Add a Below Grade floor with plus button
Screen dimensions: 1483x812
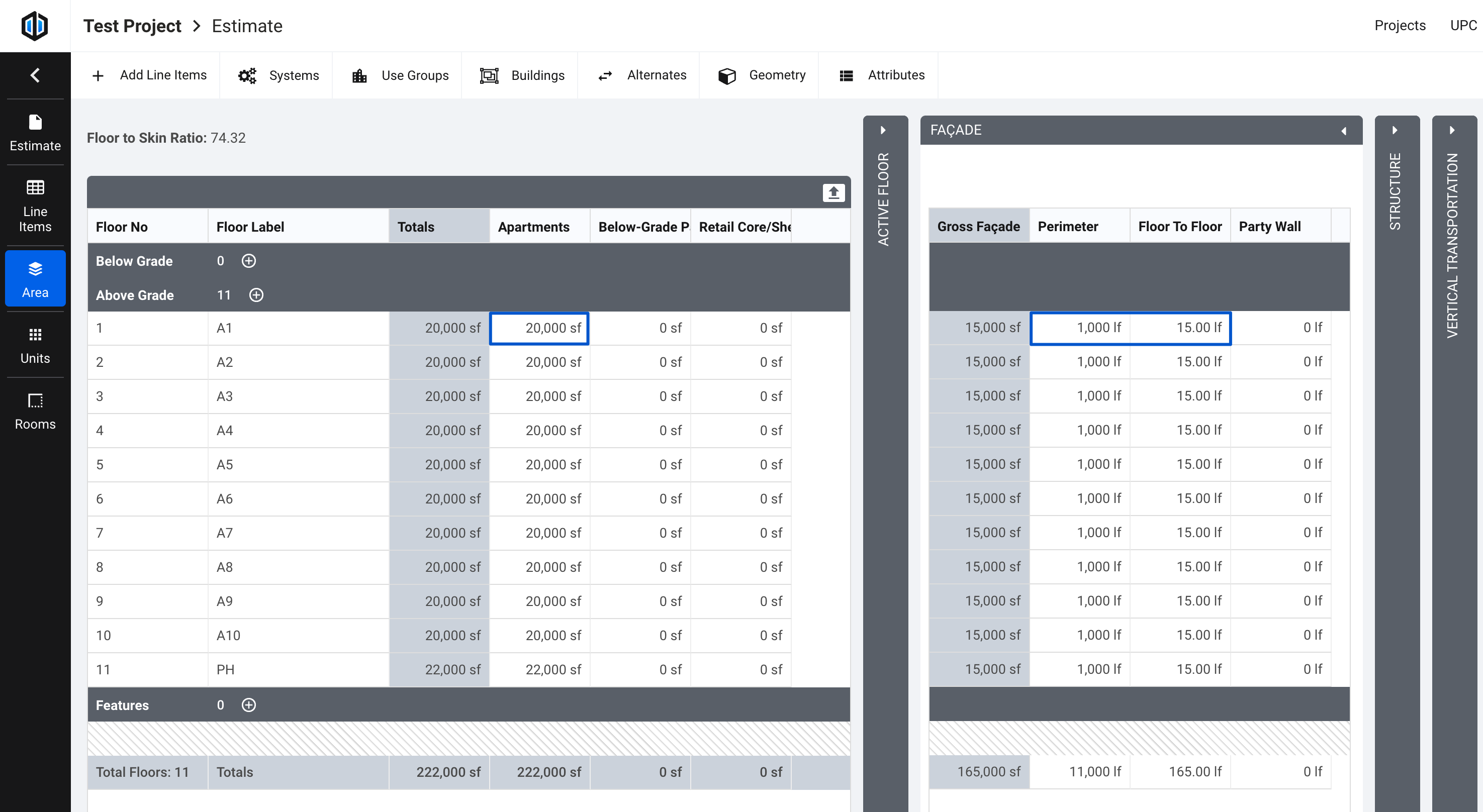pos(249,261)
